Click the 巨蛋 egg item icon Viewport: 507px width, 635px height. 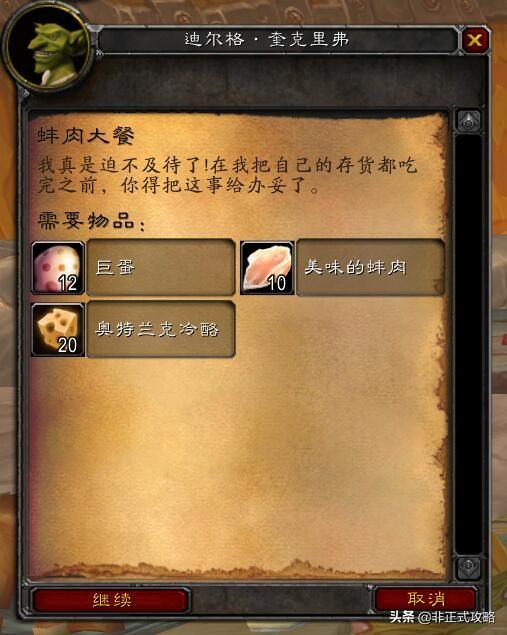coord(58,267)
